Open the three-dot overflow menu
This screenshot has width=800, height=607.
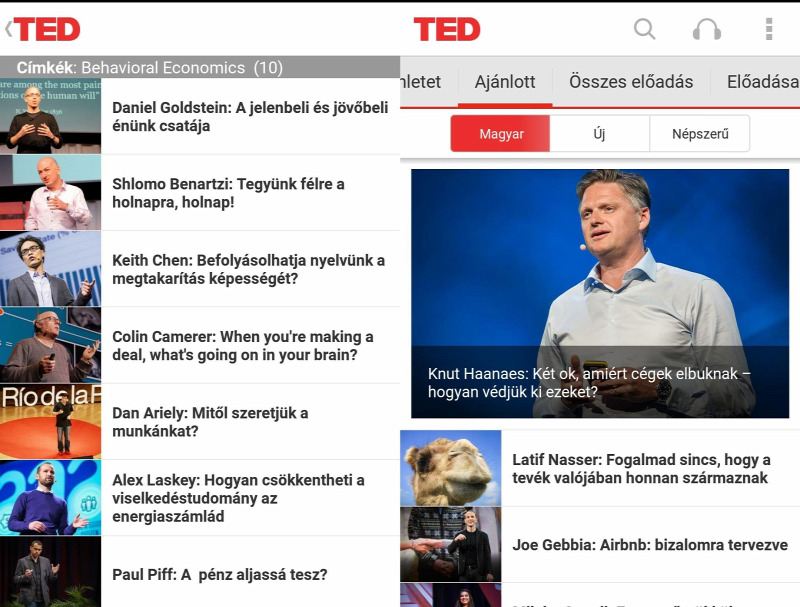coord(769,29)
